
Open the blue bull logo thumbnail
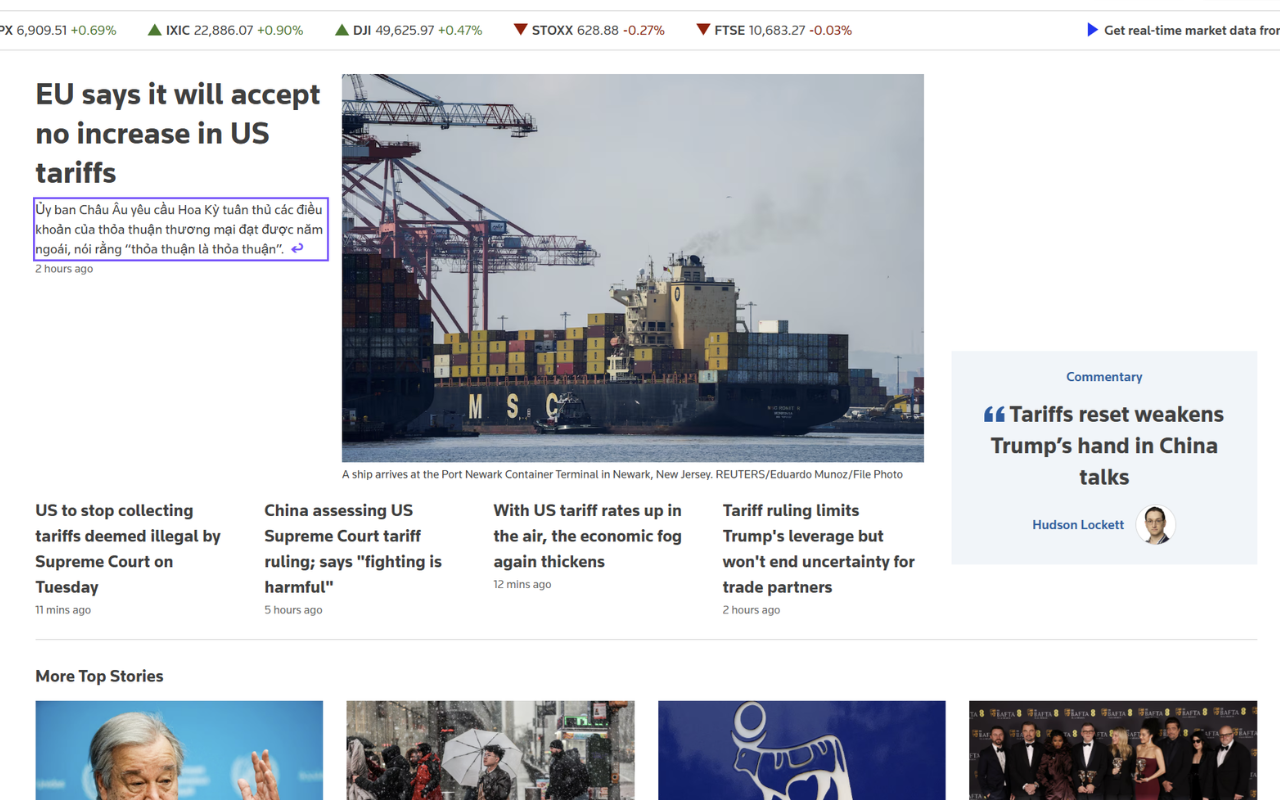(802, 750)
